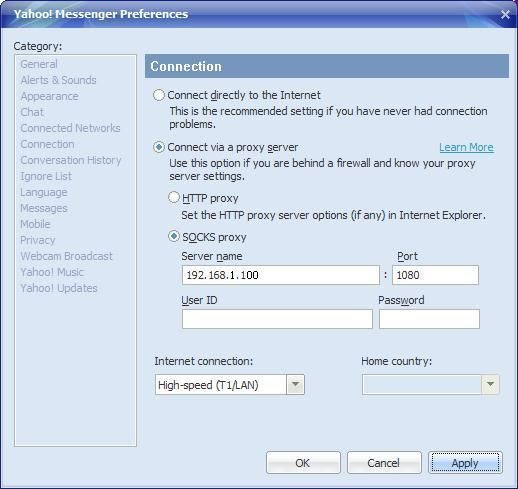Image resolution: width=518 pixels, height=489 pixels.
Task: Click the Apply button
Action: 465,463
